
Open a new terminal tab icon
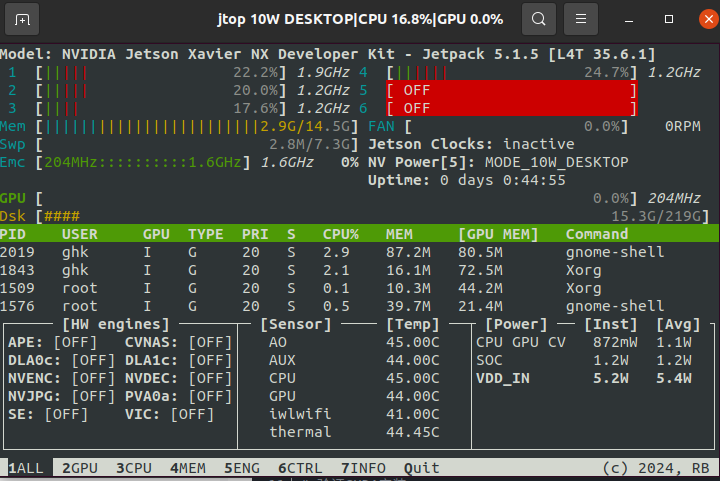(x=22, y=19)
